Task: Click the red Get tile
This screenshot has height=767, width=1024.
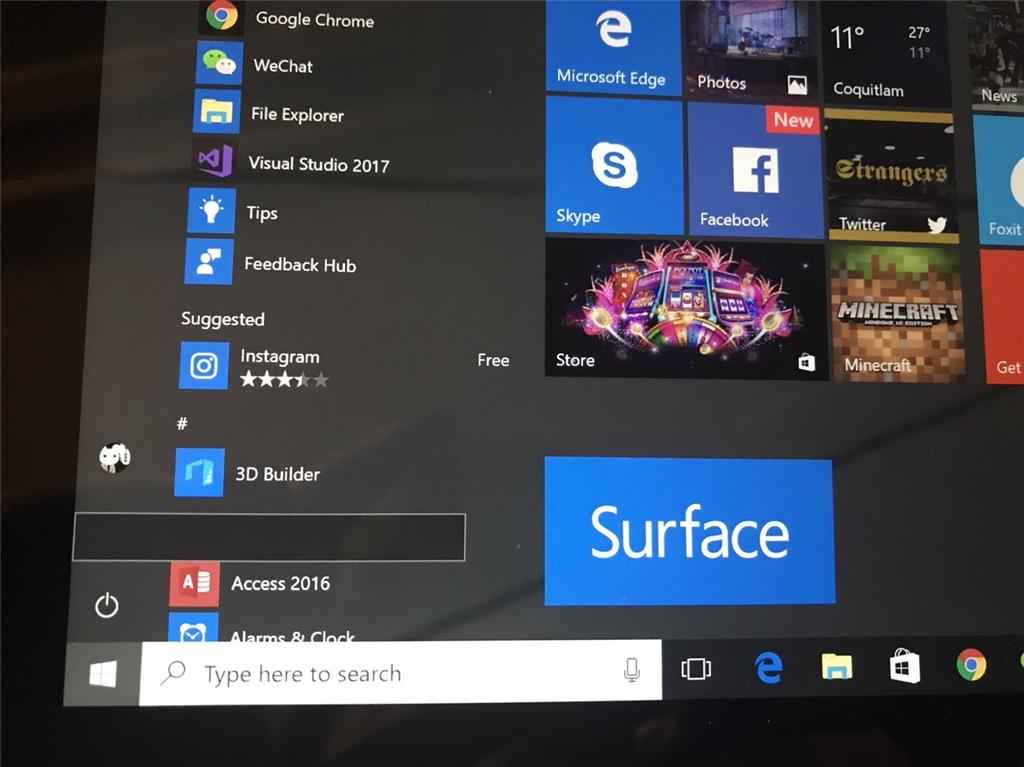Action: pyautogui.click(x=1004, y=316)
